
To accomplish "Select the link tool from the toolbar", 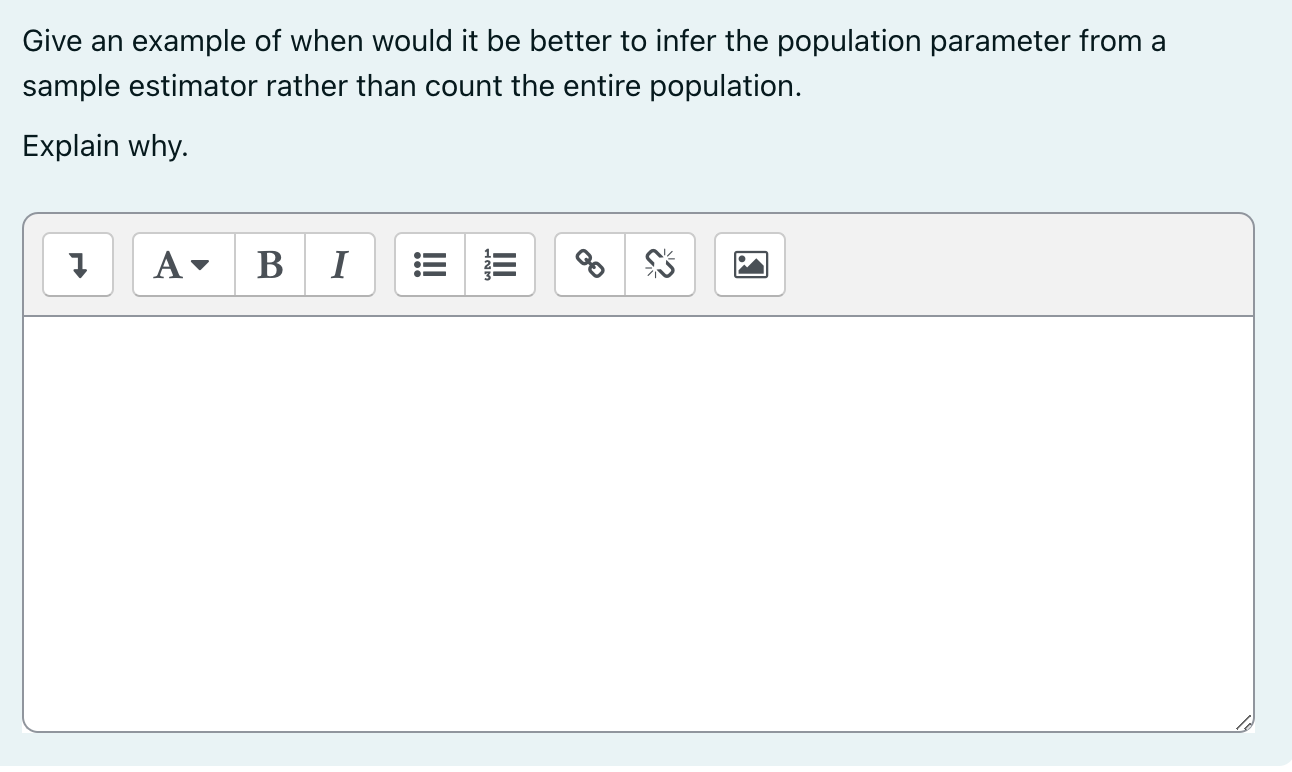I will coord(590,264).
